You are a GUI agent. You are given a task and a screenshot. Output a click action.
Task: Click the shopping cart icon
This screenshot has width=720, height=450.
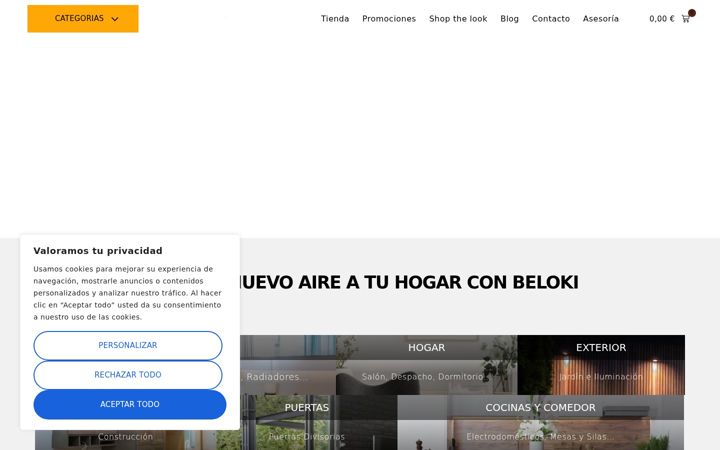pyautogui.click(x=686, y=19)
